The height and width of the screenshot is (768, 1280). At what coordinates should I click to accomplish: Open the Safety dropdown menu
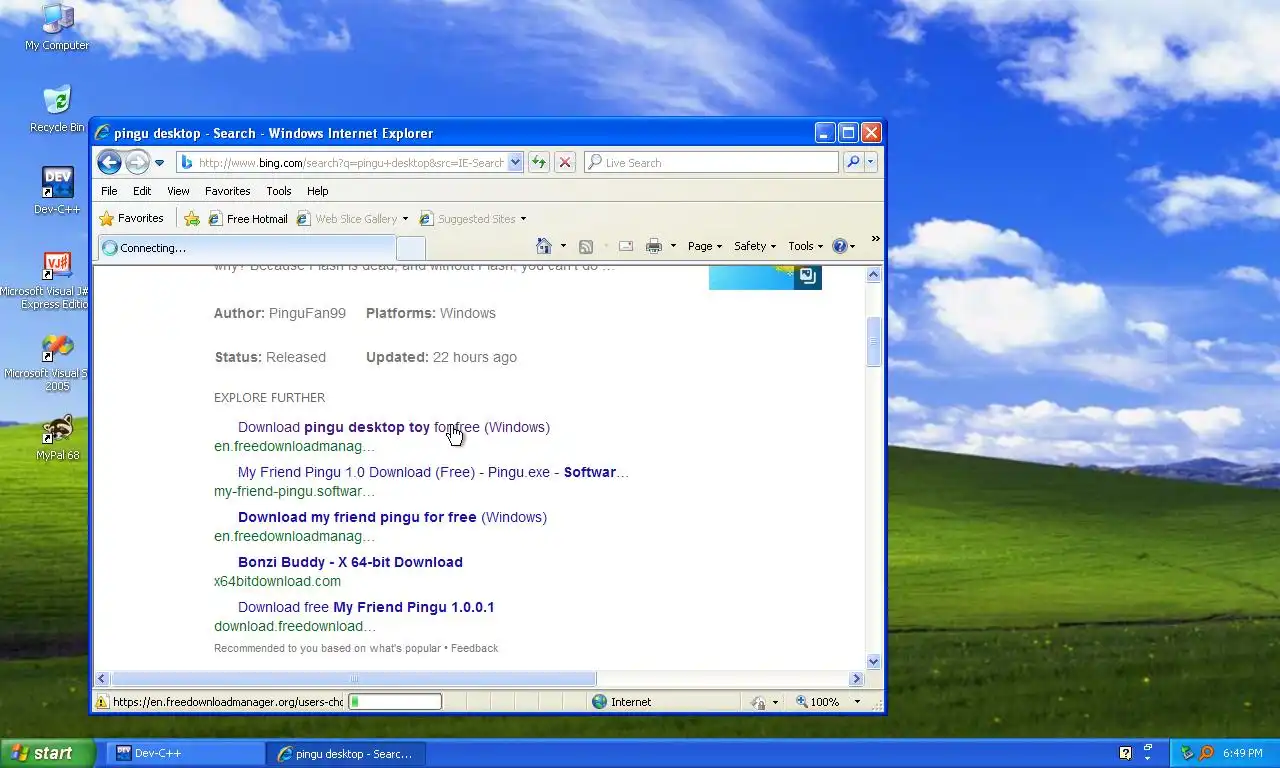coord(755,246)
